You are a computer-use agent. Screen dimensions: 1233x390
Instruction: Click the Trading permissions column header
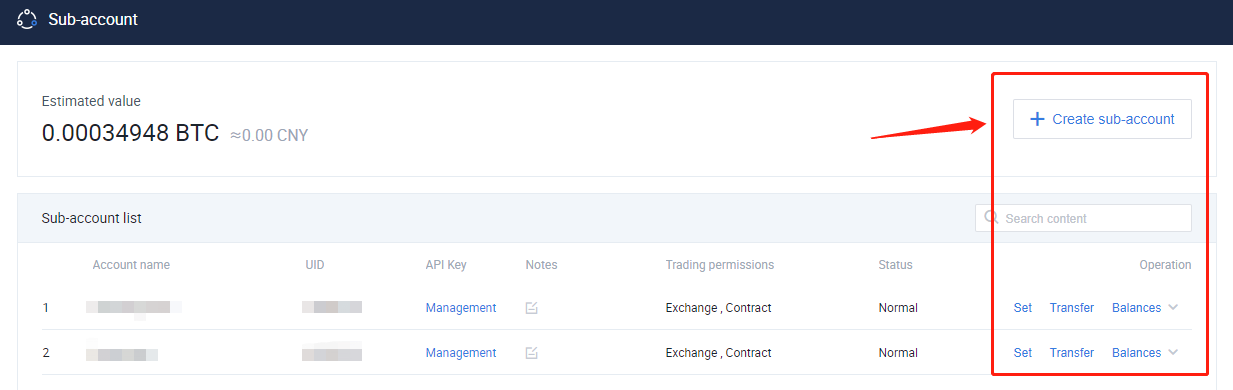coord(720,265)
